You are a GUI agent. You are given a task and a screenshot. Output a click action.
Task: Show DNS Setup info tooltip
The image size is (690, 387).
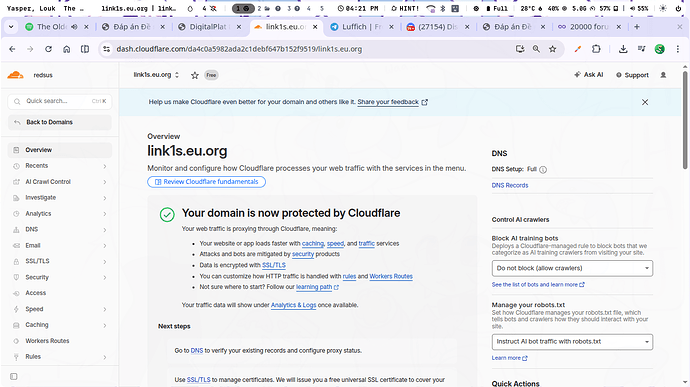point(543,170)
